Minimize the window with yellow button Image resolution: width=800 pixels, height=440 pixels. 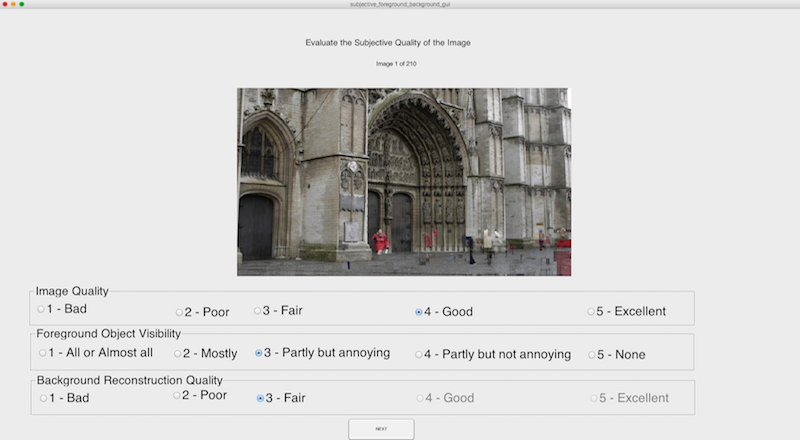(x=13, y=4)
